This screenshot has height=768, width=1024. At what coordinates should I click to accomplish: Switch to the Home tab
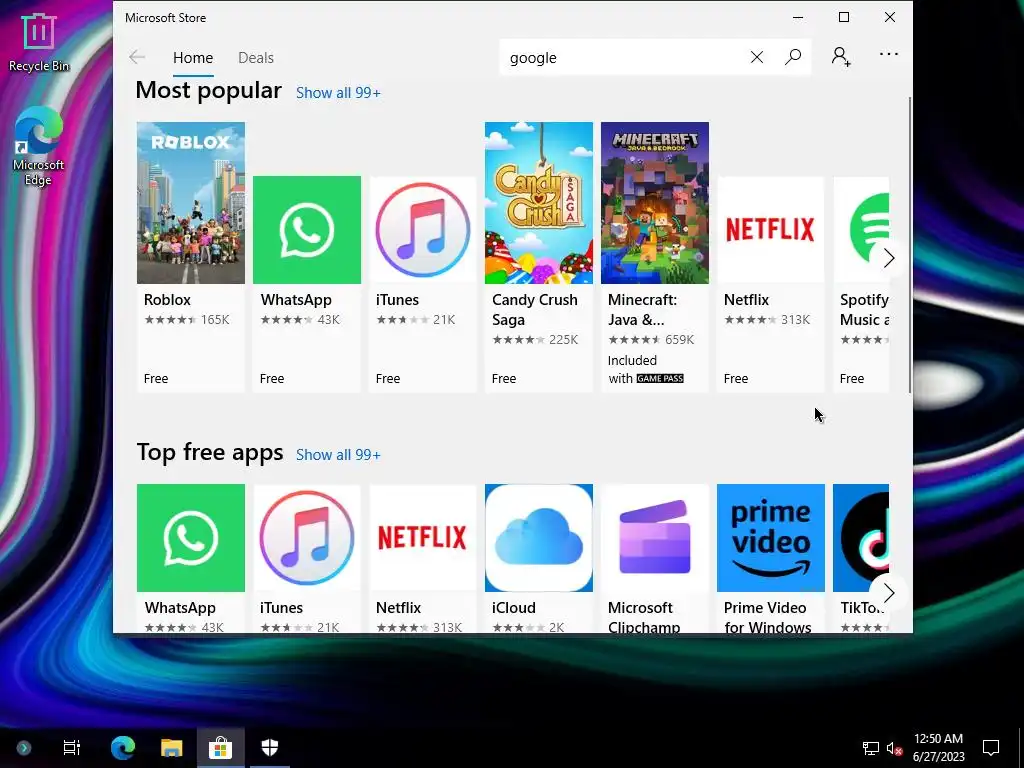click(x=193, y=57)
